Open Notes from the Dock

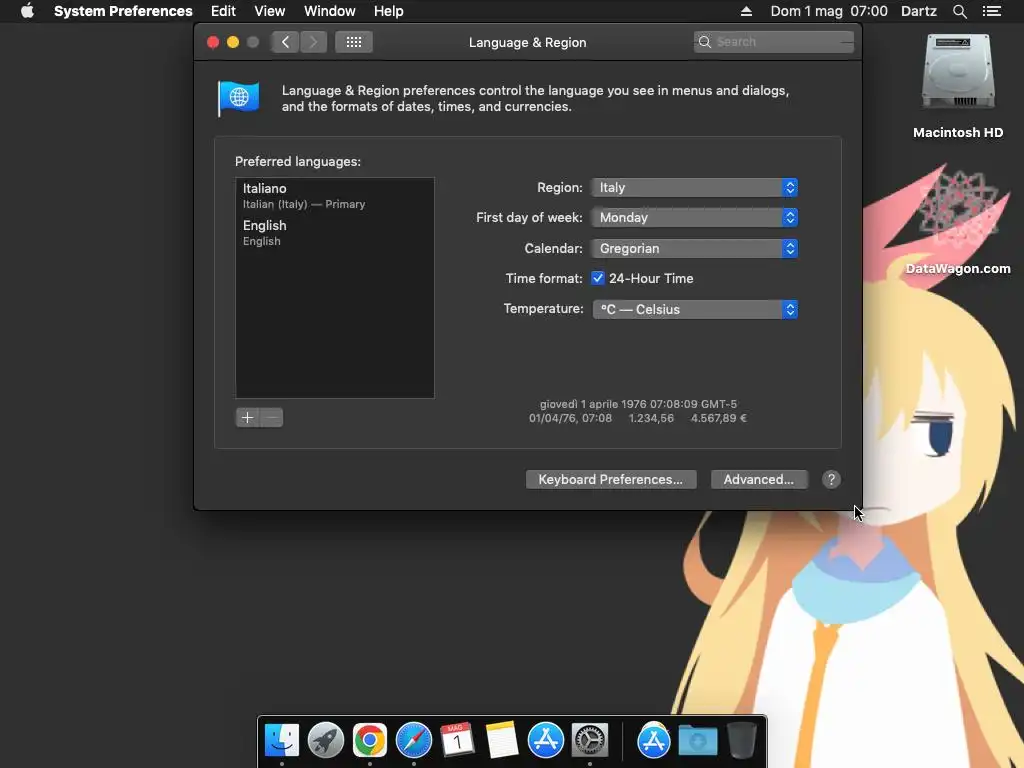[502, 740]
